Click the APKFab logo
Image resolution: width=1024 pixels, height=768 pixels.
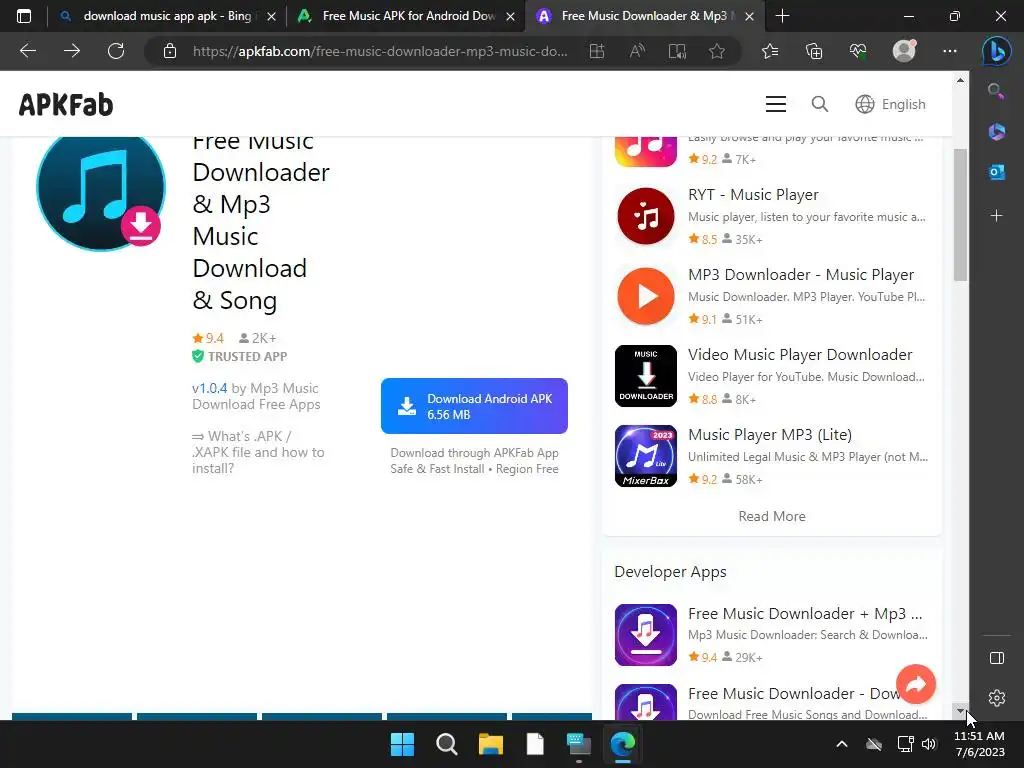coord(65,104)
